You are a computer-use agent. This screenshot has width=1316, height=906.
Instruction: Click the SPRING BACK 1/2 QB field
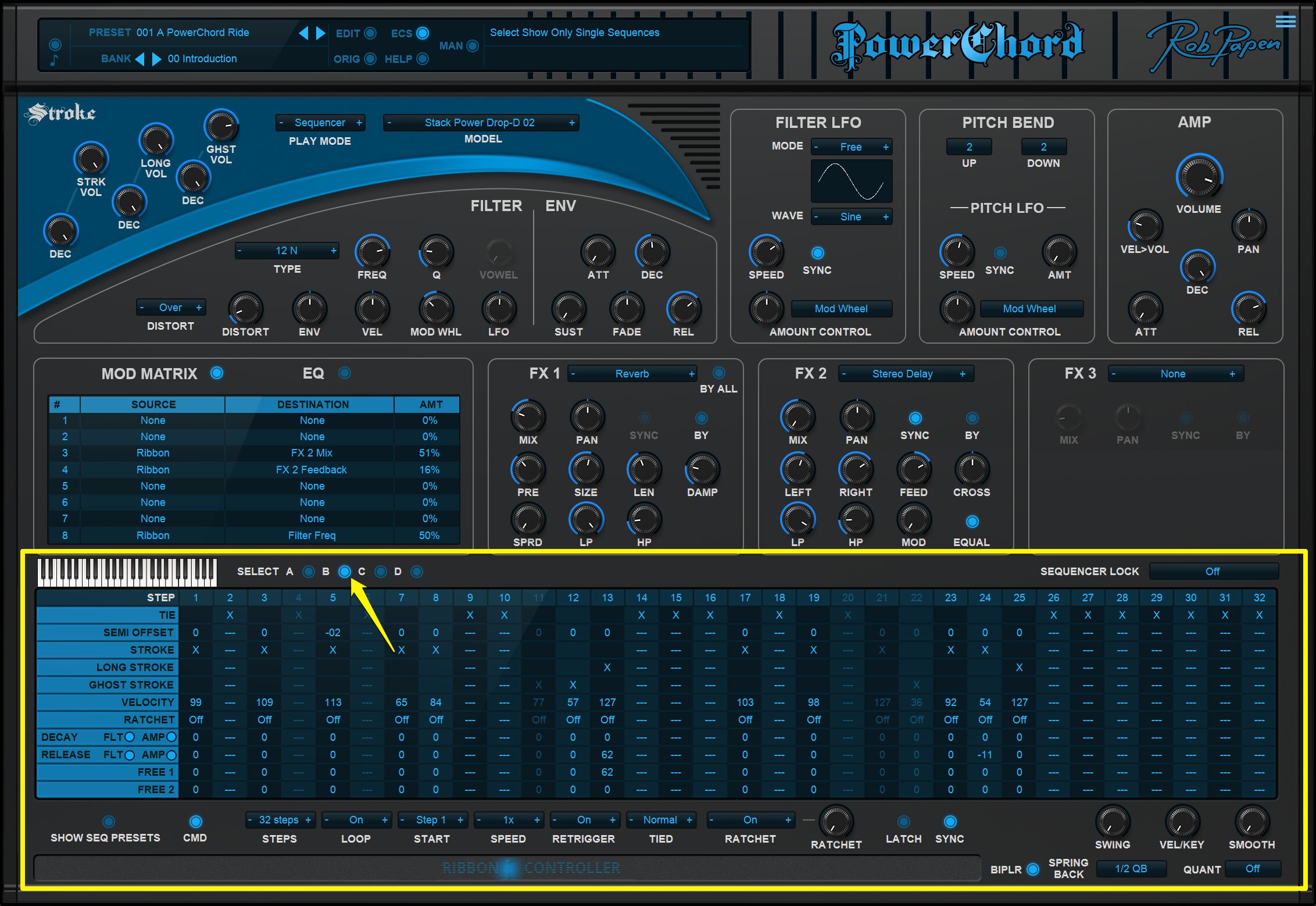click(x=1131, y=869)
